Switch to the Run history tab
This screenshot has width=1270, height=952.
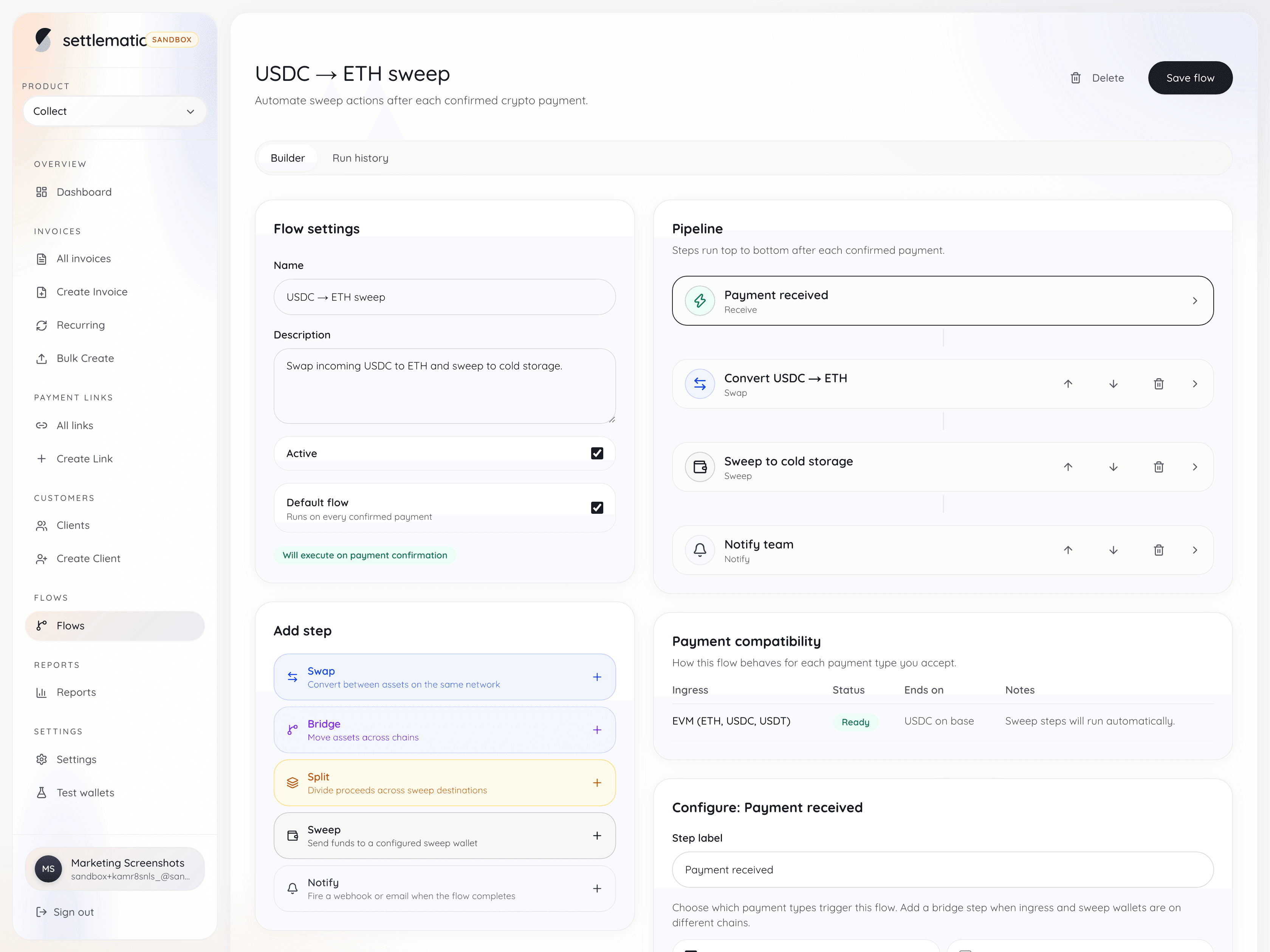click(x=361, y=158)
